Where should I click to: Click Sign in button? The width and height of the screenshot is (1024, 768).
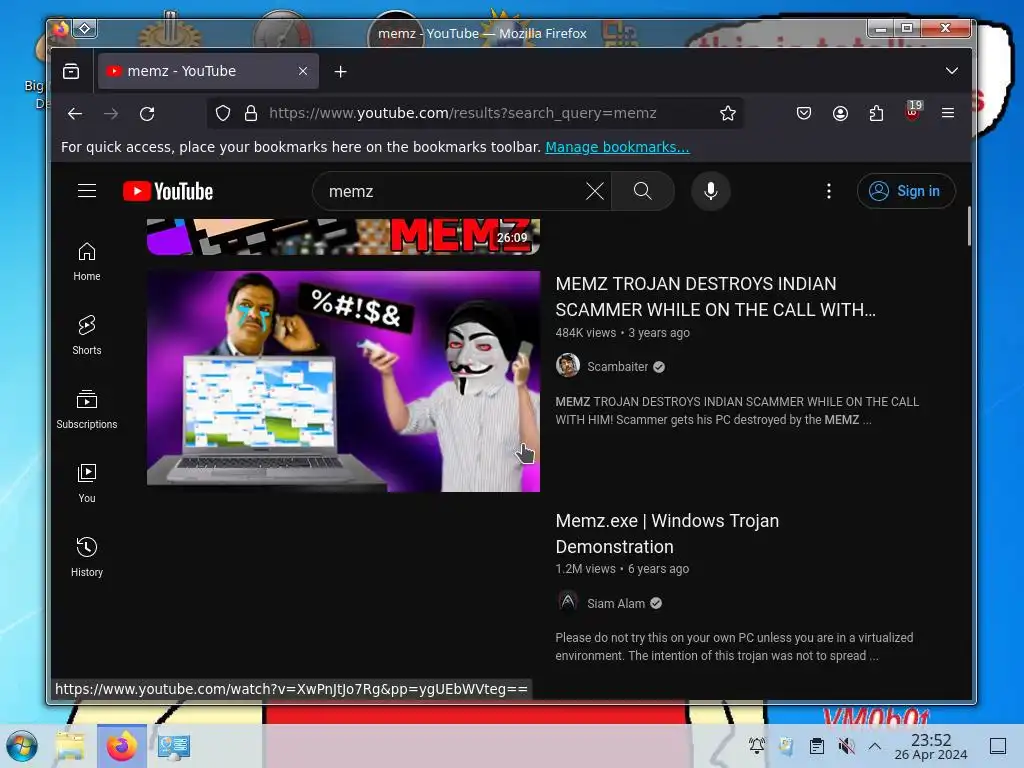coord(906,191)
